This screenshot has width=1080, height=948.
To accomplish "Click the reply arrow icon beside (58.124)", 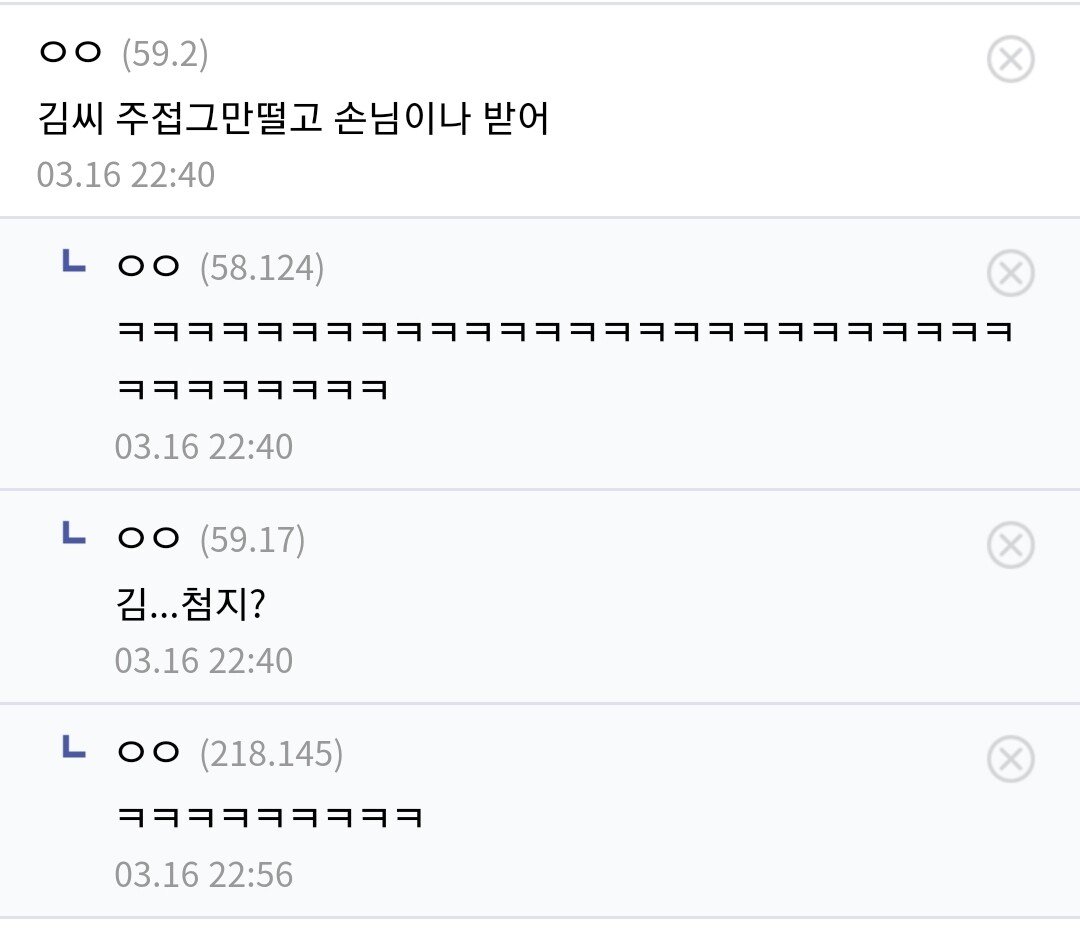I will click(74, 263).
